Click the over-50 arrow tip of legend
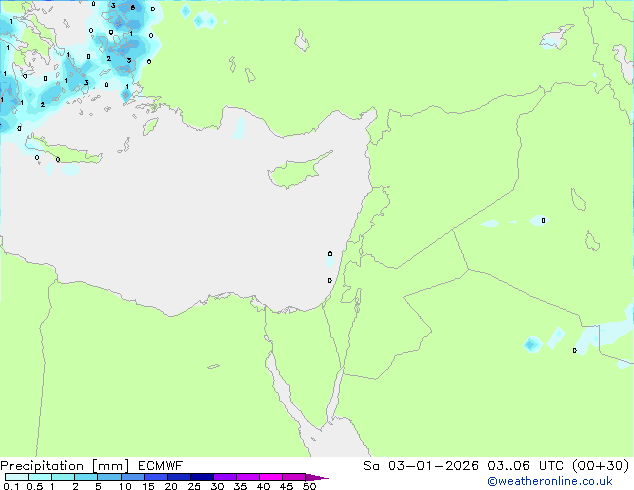Screen dimensions: 634x490 (317, 477)
